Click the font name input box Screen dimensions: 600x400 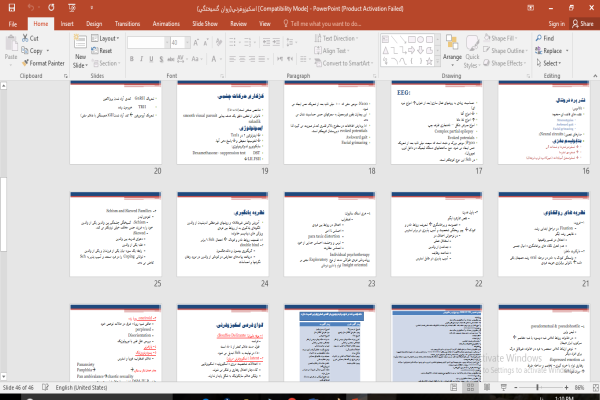[146, 42]
